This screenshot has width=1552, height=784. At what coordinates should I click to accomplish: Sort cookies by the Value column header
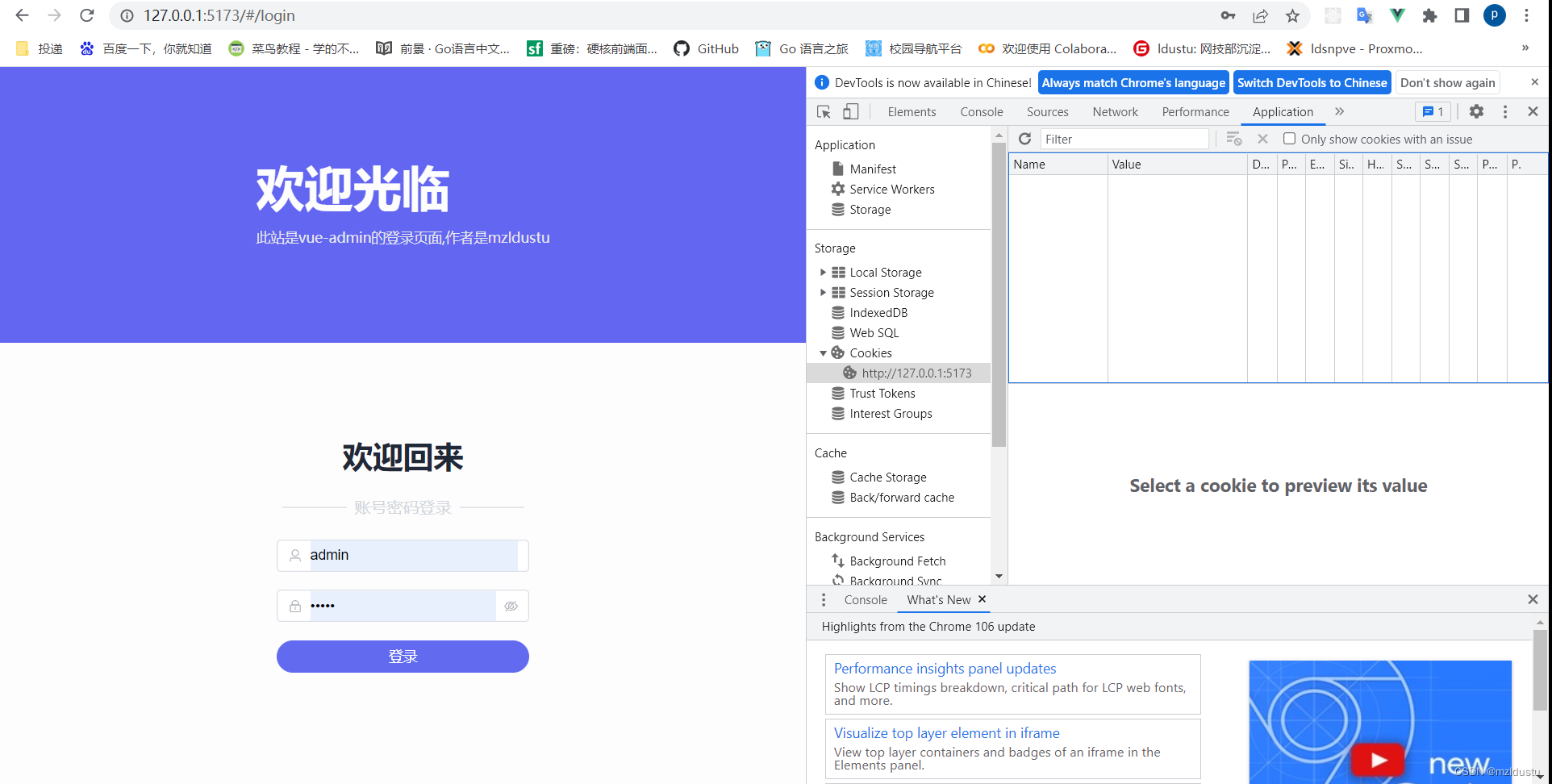click(x=1177, y=165)
